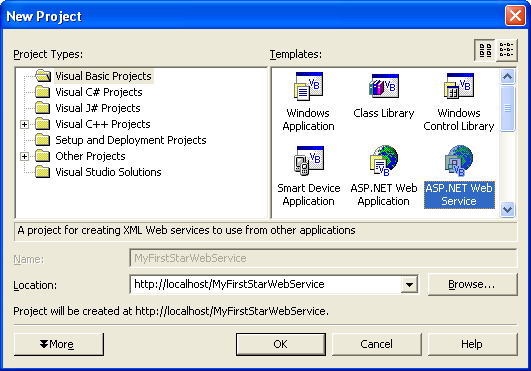This screenshot has height=371, width=531.
Task: Click the Templates scrollbar thumb
Action: click(507, 108)
